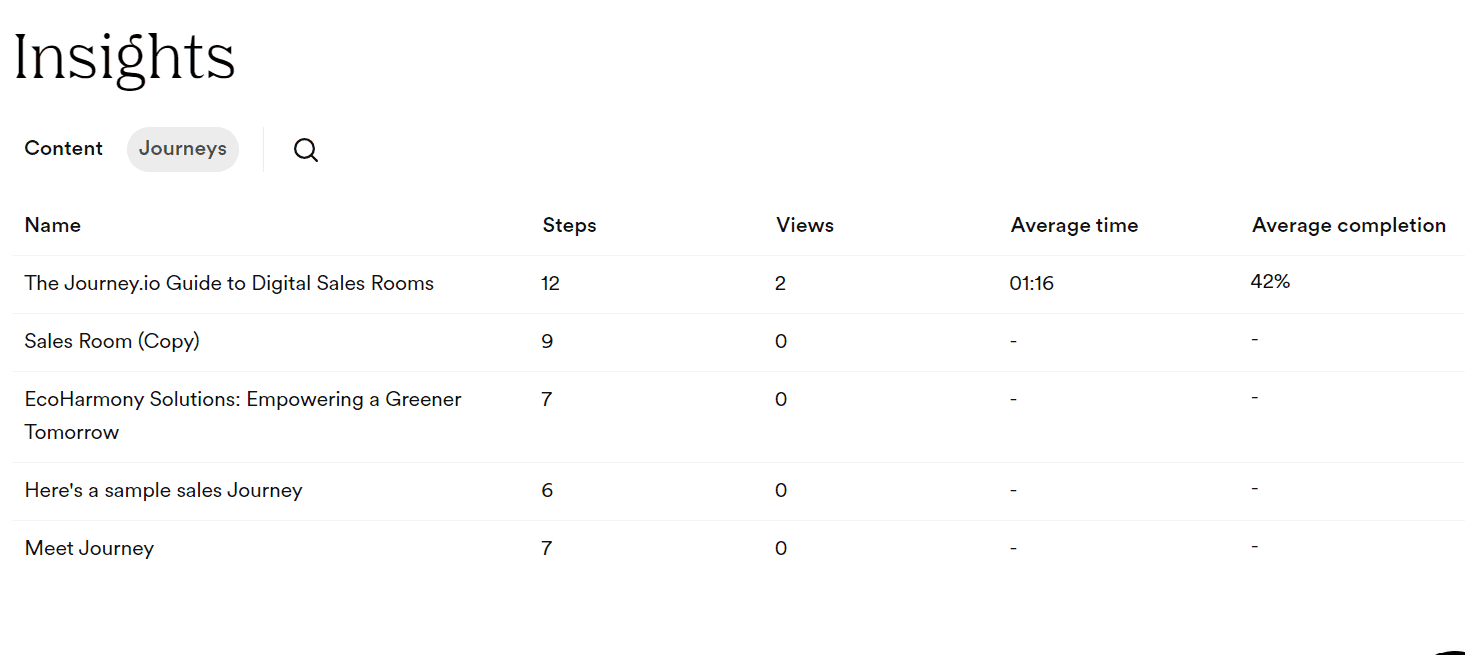Click the Insights page heading
This screenshot has height=655, width=1465.
(x=123, y=57)
